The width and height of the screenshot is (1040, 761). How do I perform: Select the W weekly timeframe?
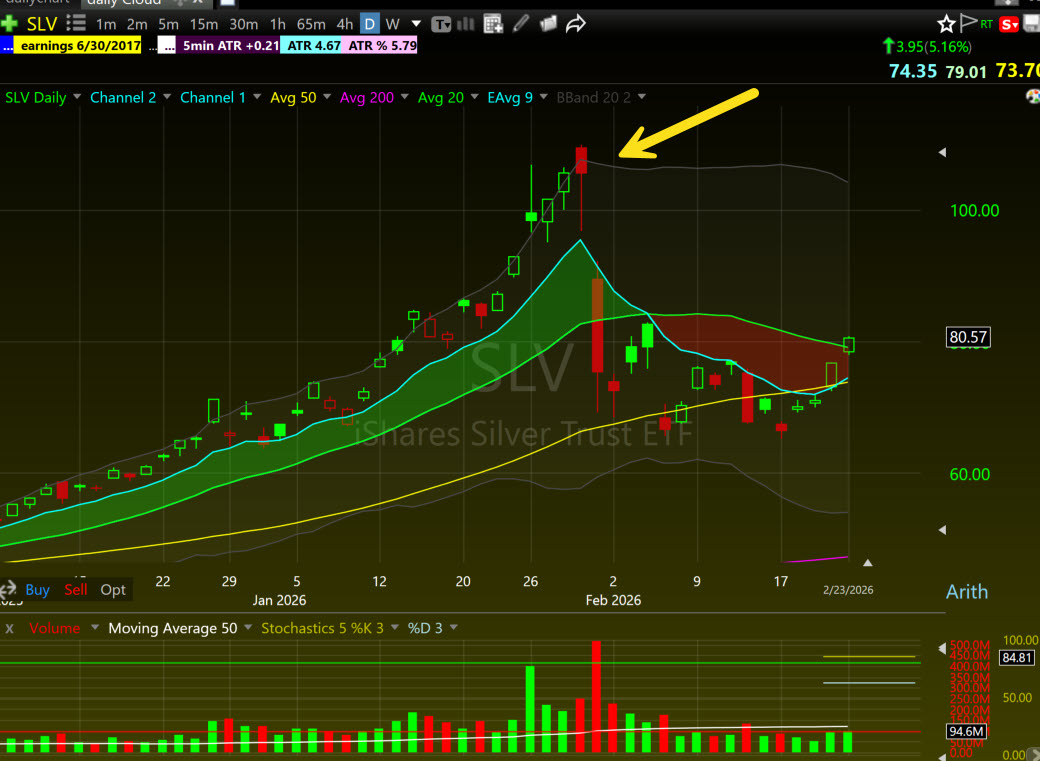point(393,25)
